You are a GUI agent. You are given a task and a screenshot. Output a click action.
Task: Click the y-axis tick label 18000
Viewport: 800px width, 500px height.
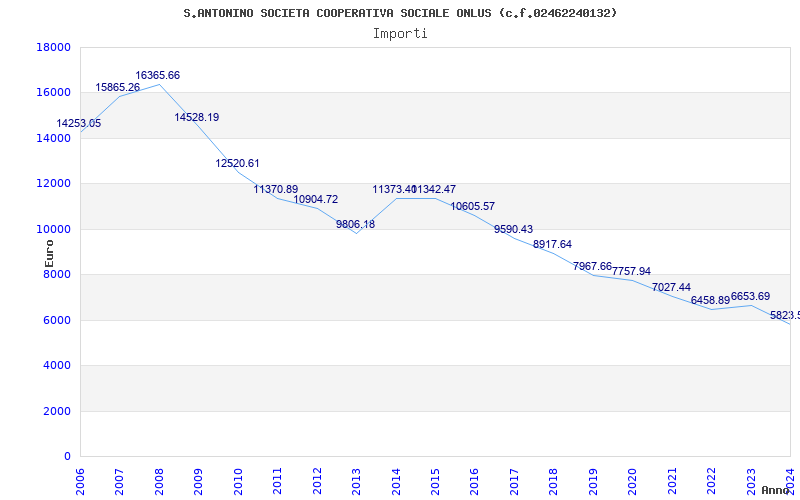[54, 47]
